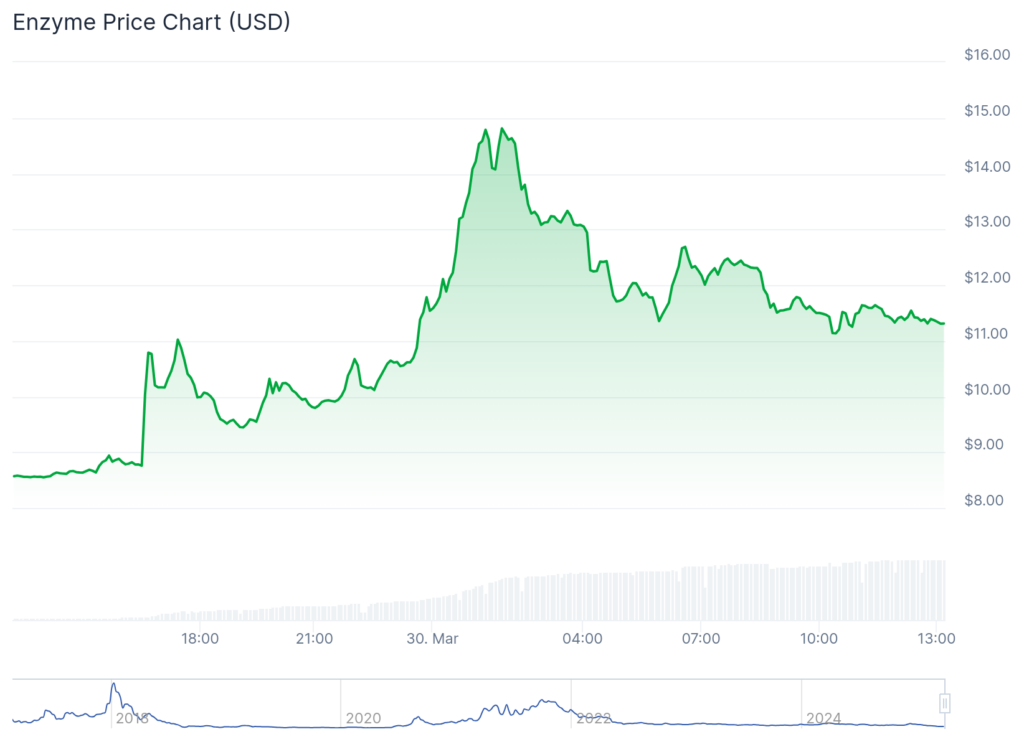Viewport: 1024px width, 747px height.
Task: Click the 18:00 time axis label
Action: pos(200,638)
